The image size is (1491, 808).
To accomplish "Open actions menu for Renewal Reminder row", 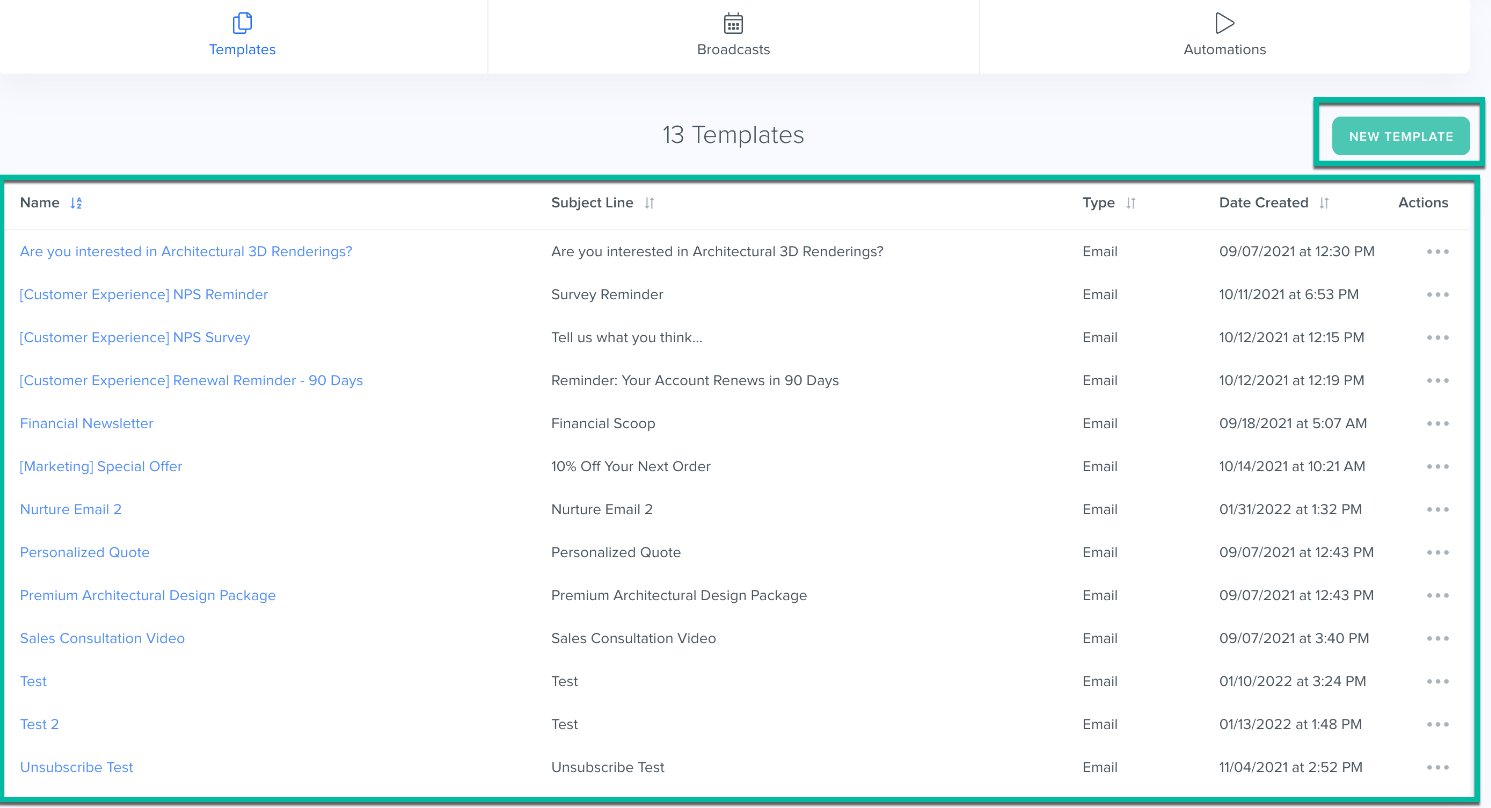I will click(1438, 381).
